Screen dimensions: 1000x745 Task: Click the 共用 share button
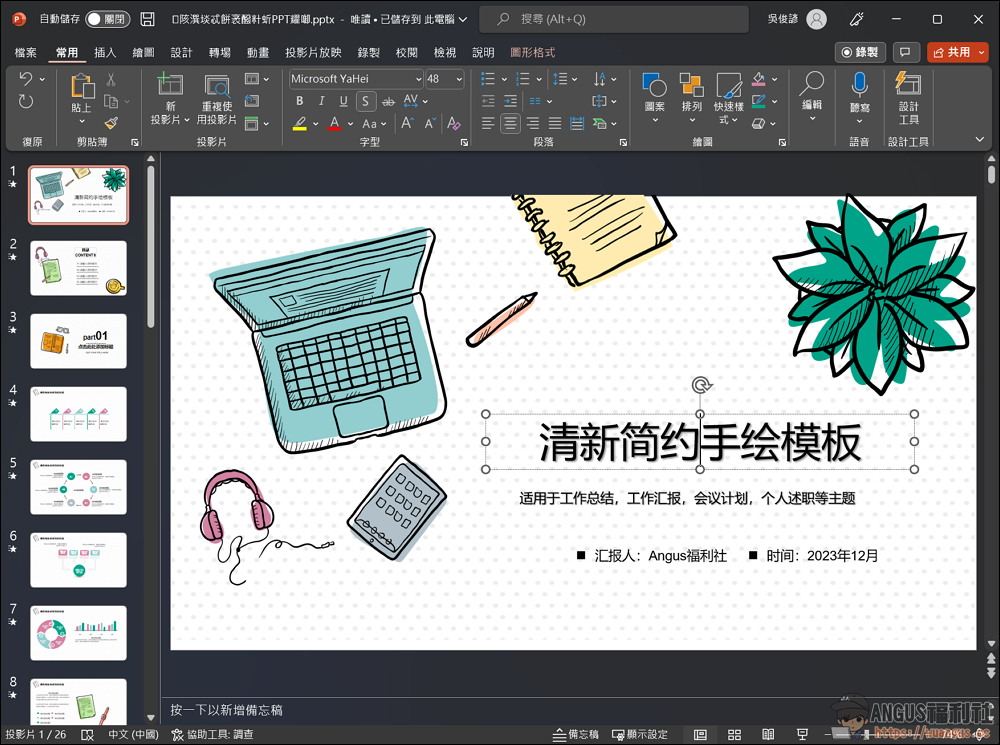click(952, 52)
